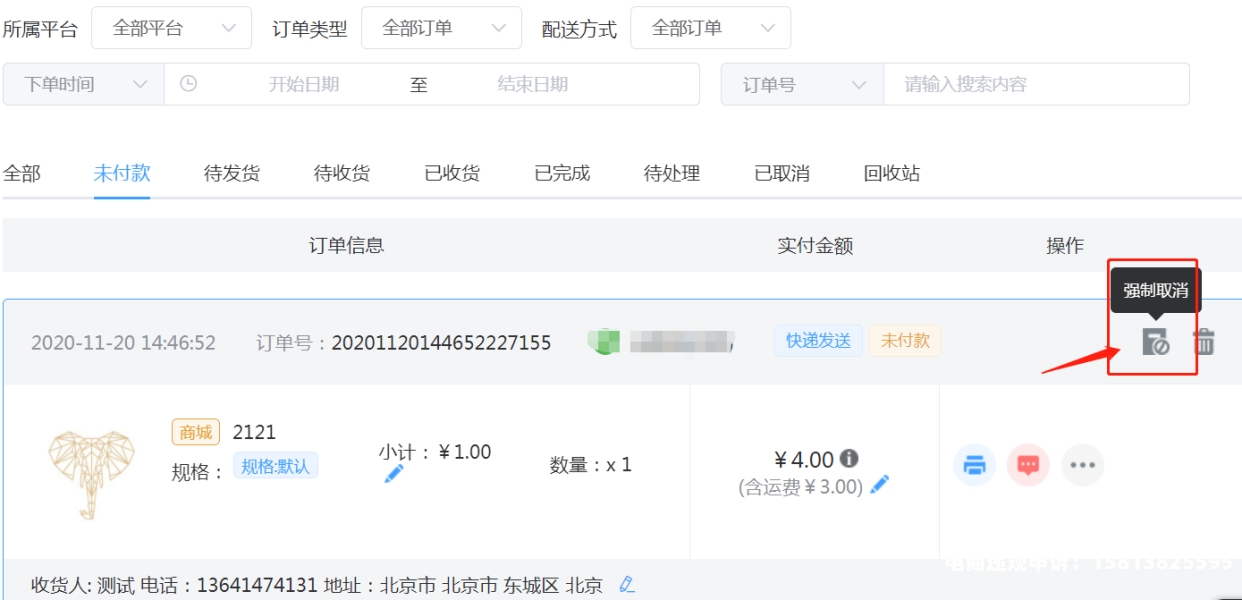The image size is (1242, 600).
Task: Expand the 下单时间 time type dropdown
Action: pyautogui.click(x=84, y=84)
